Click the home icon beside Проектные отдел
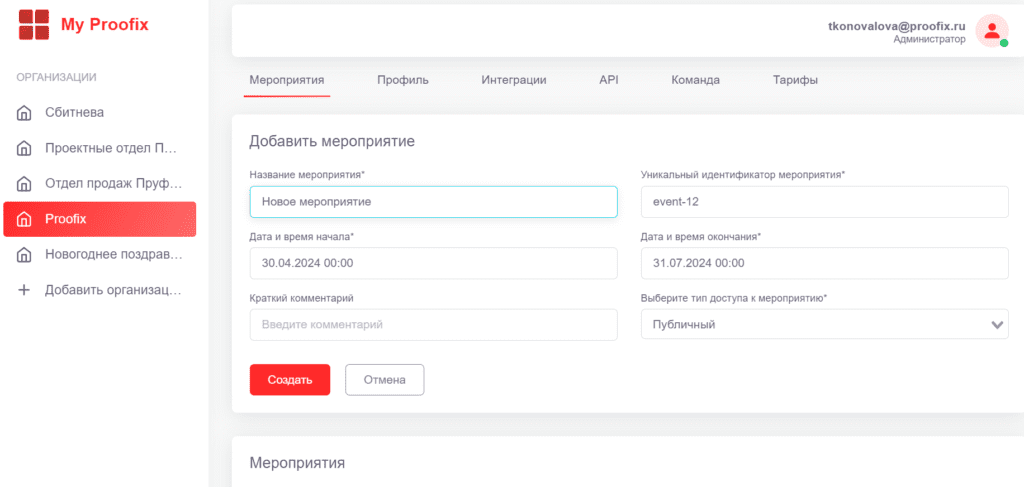Screen dimensions: 1024x487 click(x=24, y=149)
